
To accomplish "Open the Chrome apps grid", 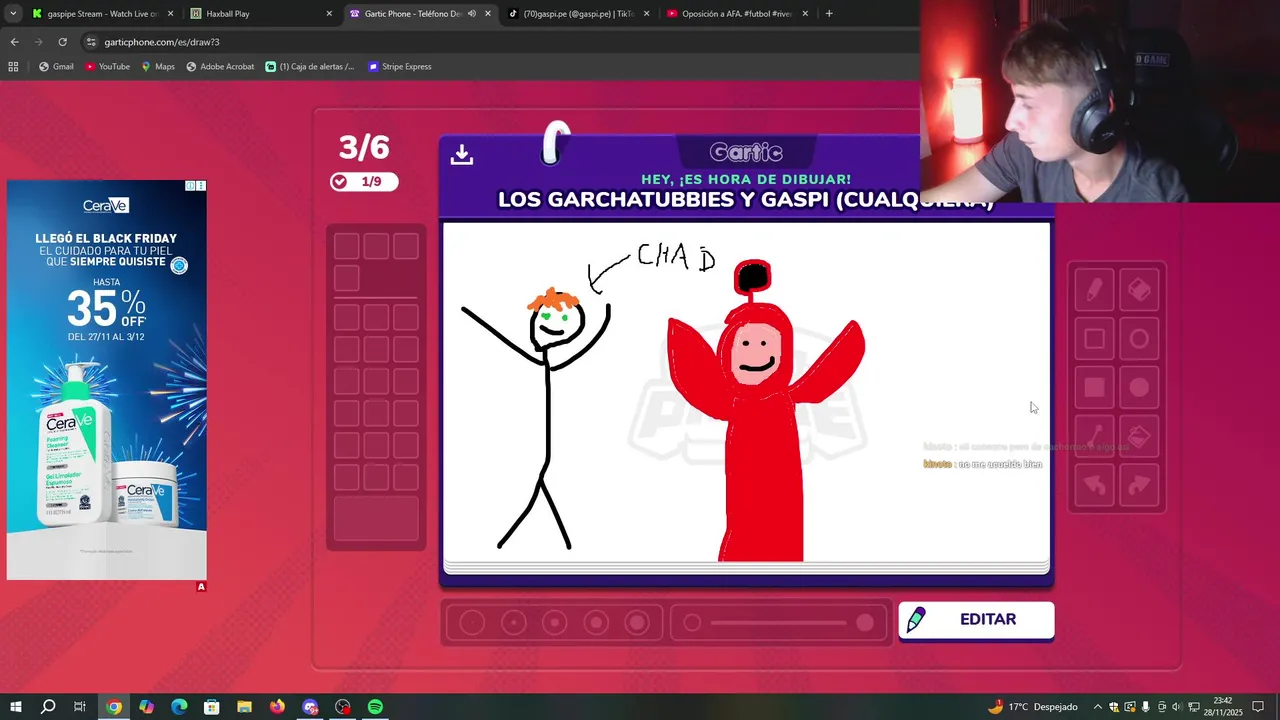I will coord(13,67).
